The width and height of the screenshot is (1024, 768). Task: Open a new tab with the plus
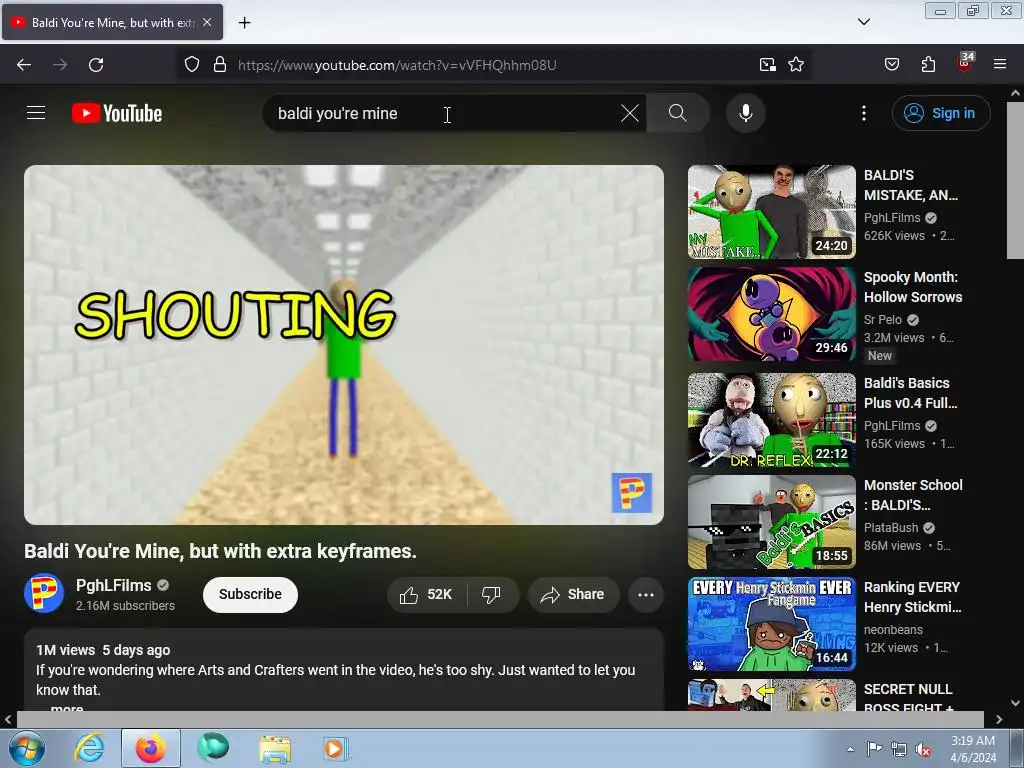click(x=244, y=23)
